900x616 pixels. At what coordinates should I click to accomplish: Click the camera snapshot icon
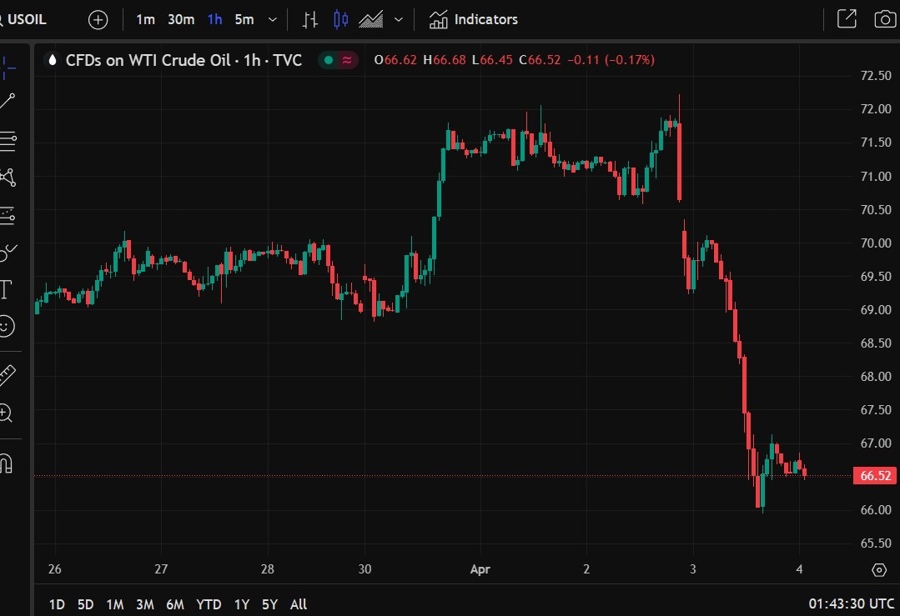(x=884, y=19)
